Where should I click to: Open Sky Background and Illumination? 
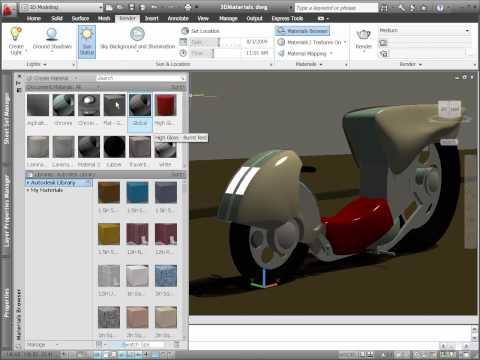[137, 40]
